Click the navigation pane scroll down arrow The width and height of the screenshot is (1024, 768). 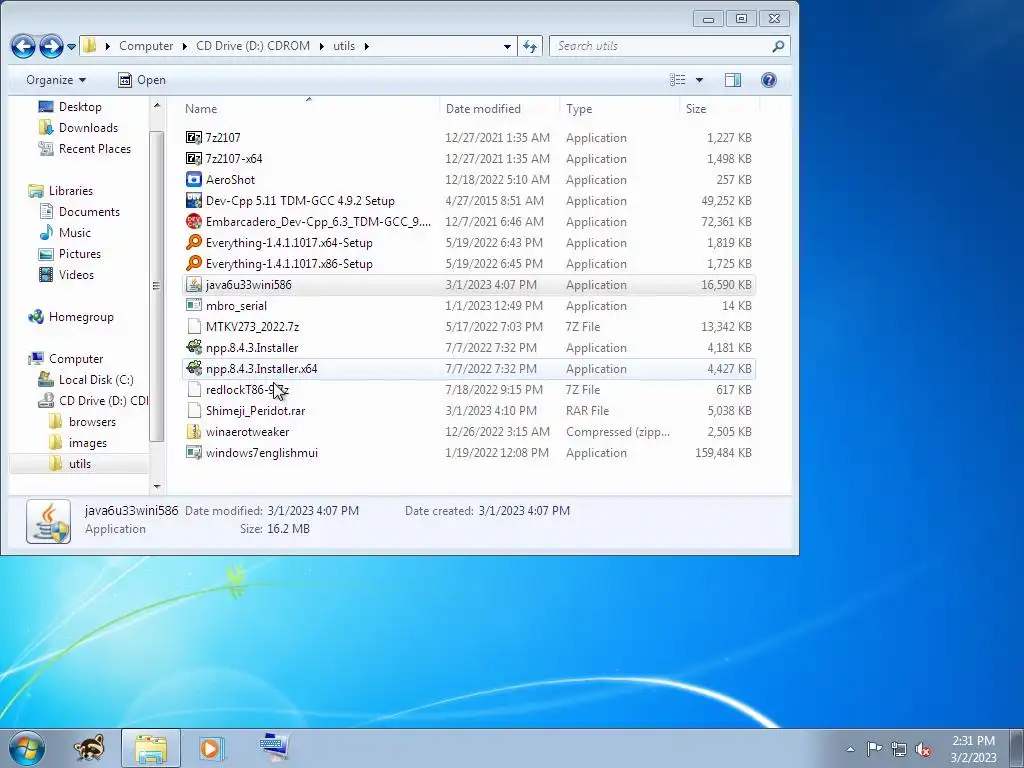pyautogui.click(x=157, y=486)
